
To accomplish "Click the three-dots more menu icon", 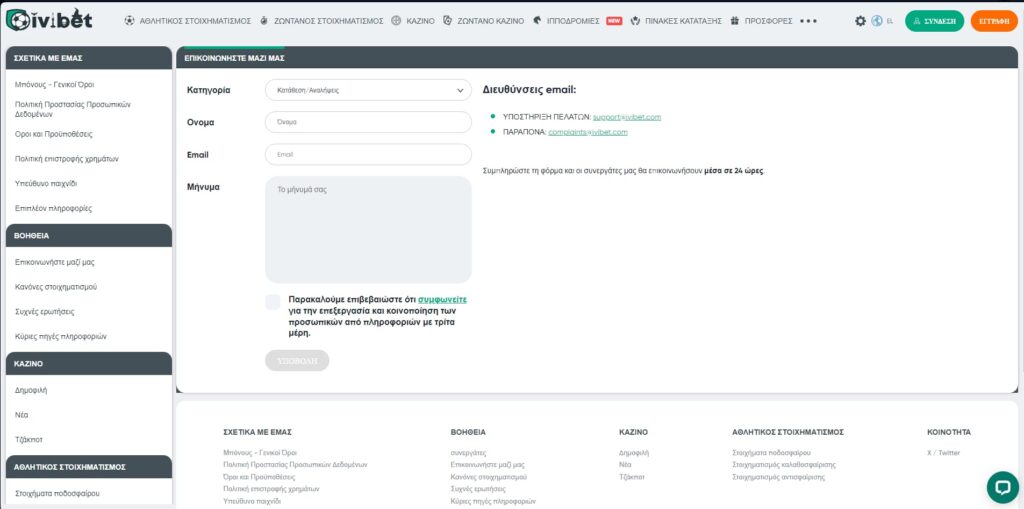I will click(808, 21).
